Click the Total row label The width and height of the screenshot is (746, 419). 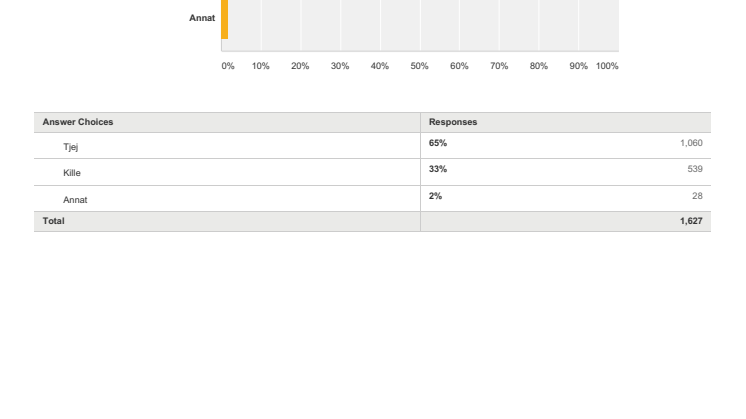pyautogui.click(x=53, y=221)
